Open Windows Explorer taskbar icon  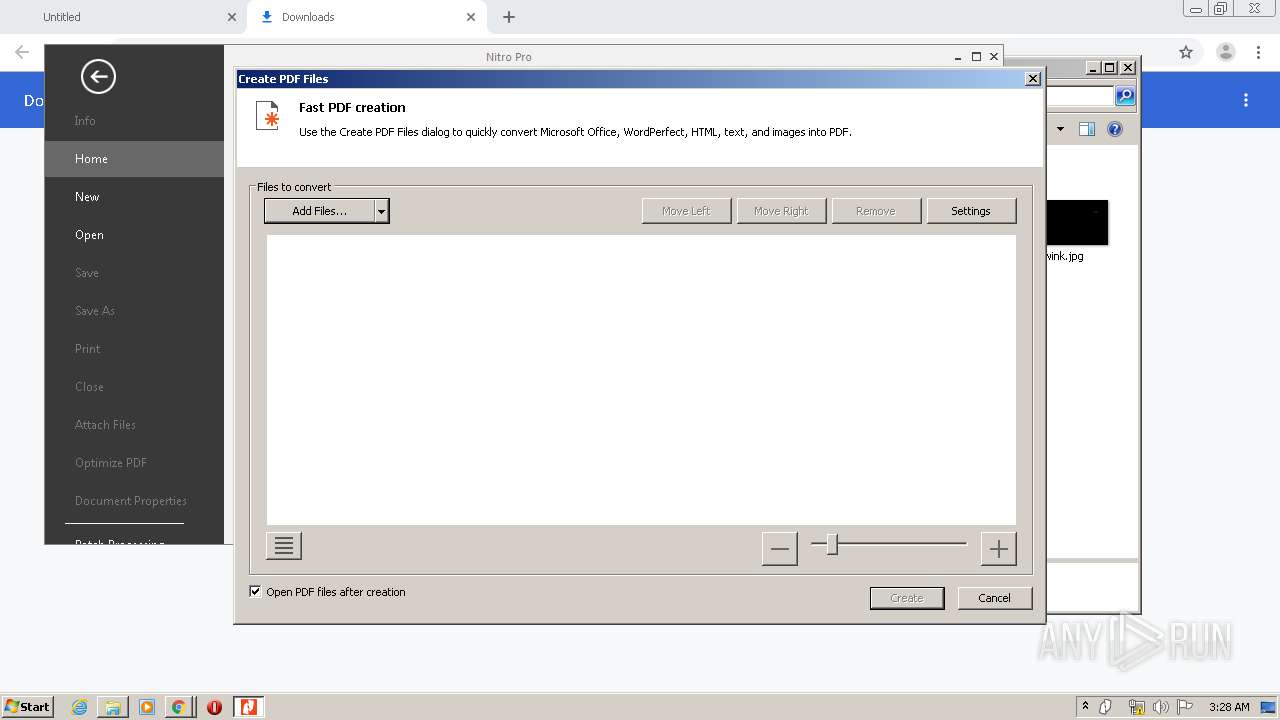(113, 707)
